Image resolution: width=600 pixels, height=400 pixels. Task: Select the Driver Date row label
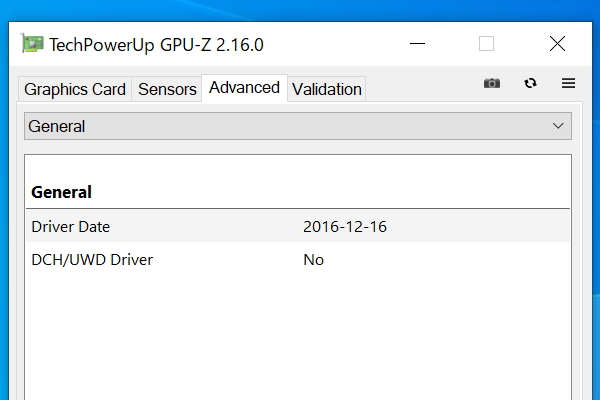click(70, 226)
